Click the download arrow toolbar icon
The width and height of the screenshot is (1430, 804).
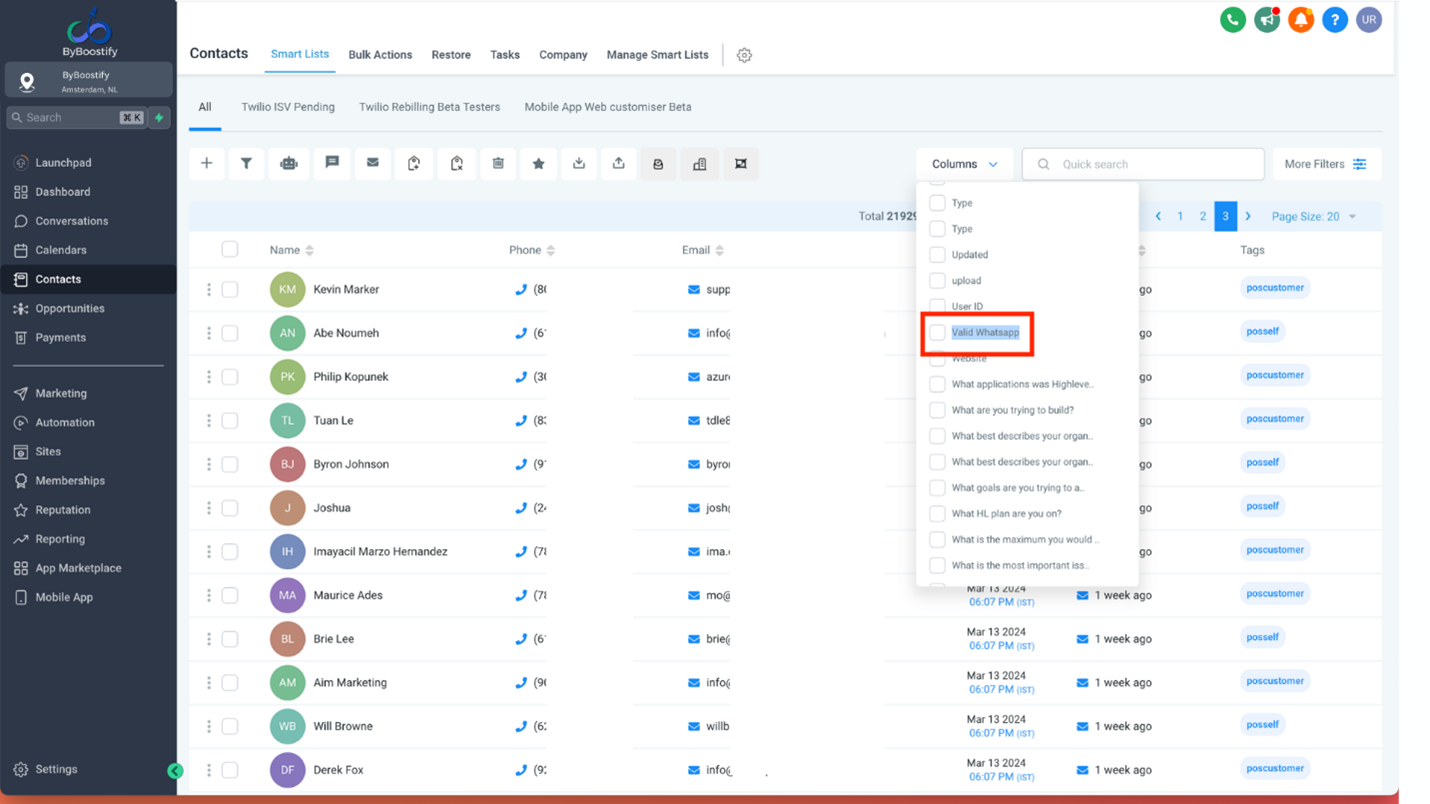(579, 164)
